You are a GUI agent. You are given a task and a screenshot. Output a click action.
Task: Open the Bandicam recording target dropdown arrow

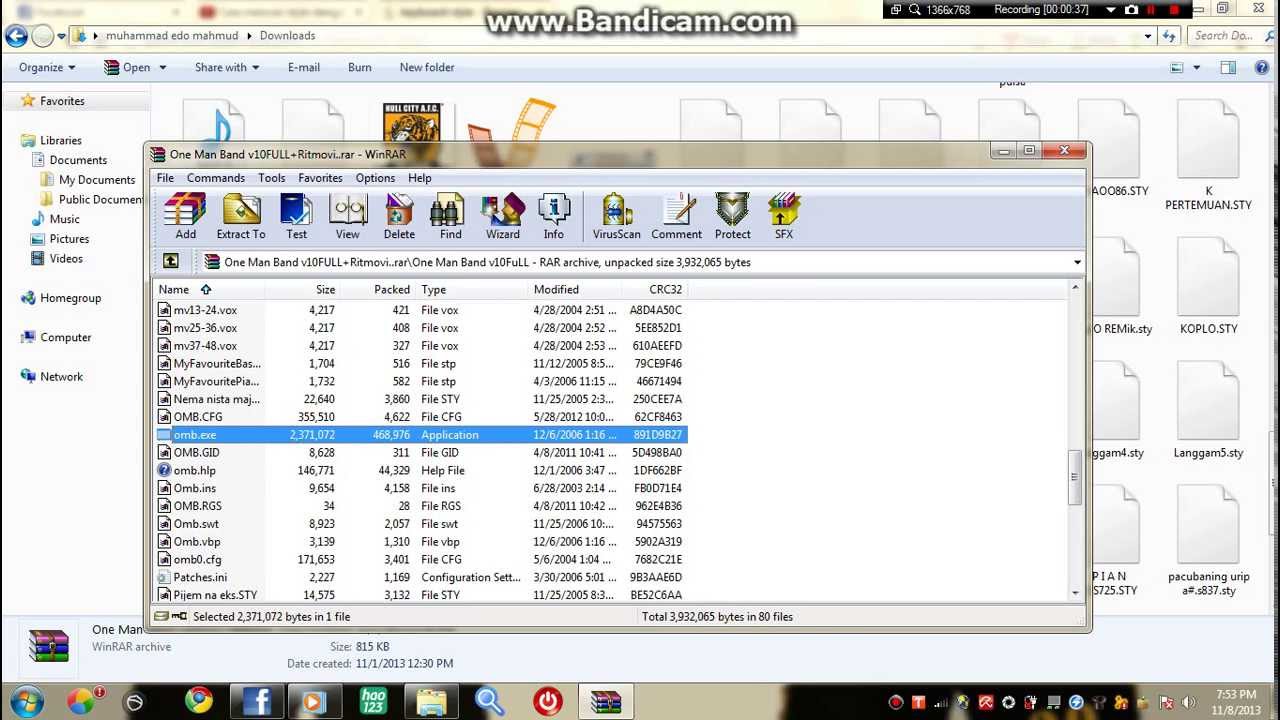click(x=1110, y=10)
